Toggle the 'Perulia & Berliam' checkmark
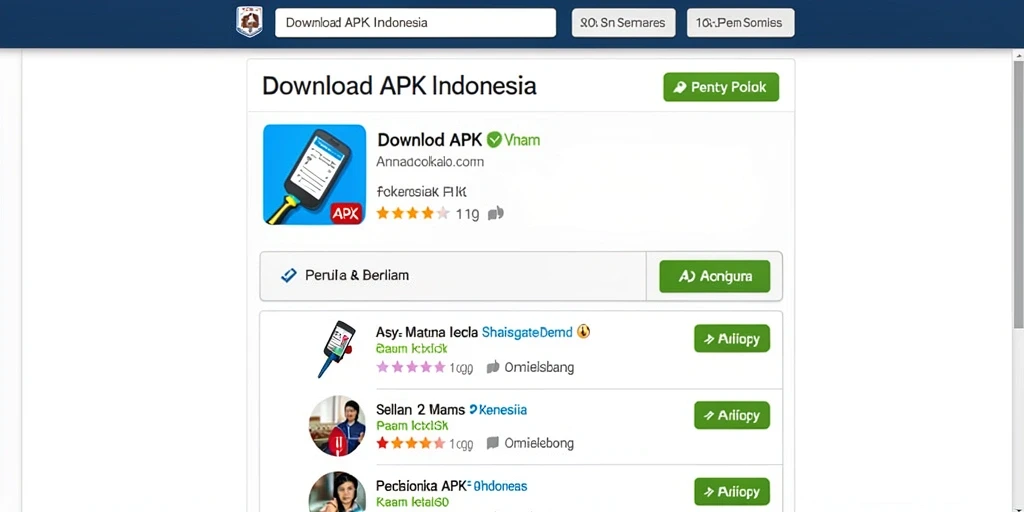 [x=288, y=276]
